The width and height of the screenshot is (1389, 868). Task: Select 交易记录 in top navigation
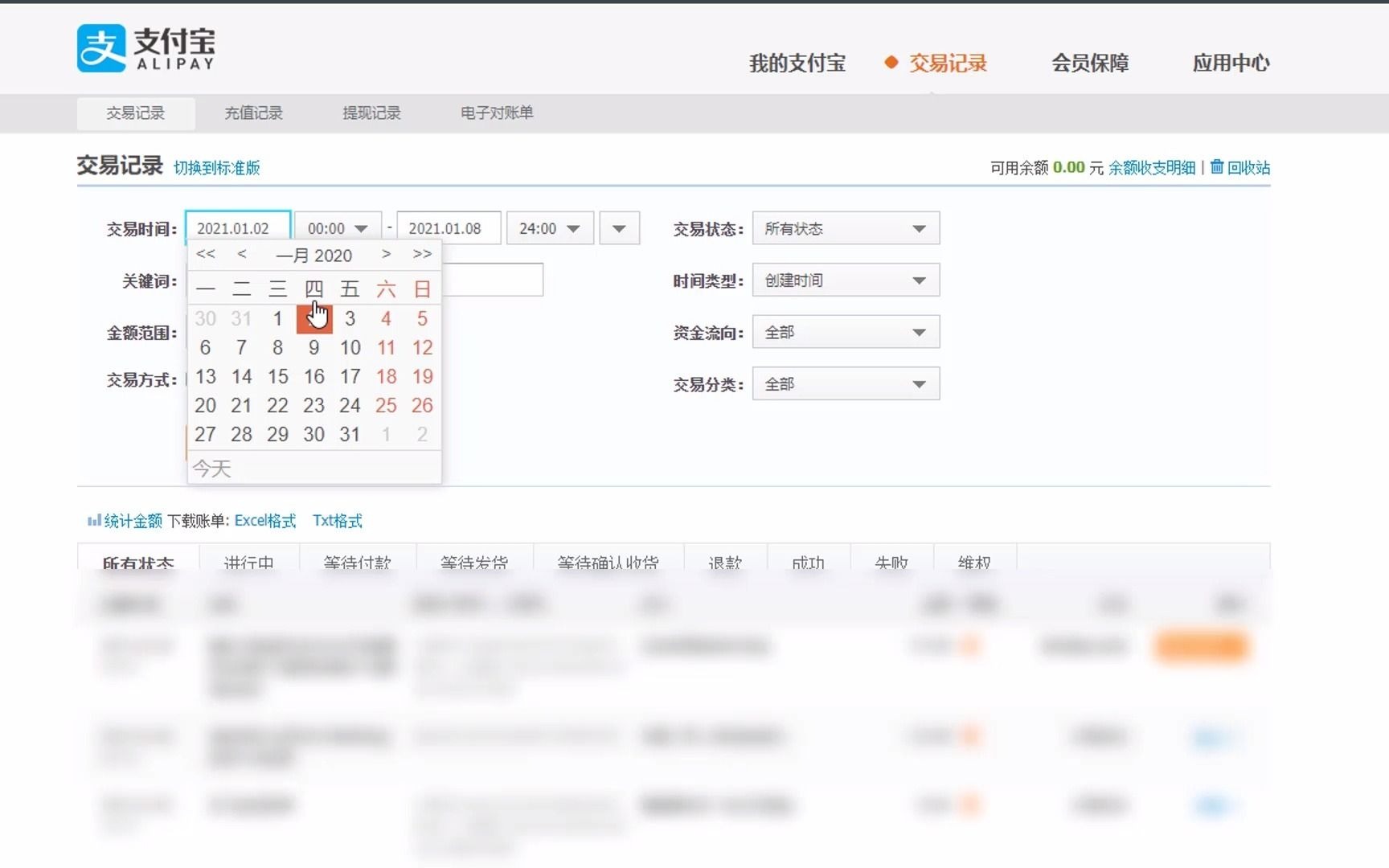pos(948,63)
